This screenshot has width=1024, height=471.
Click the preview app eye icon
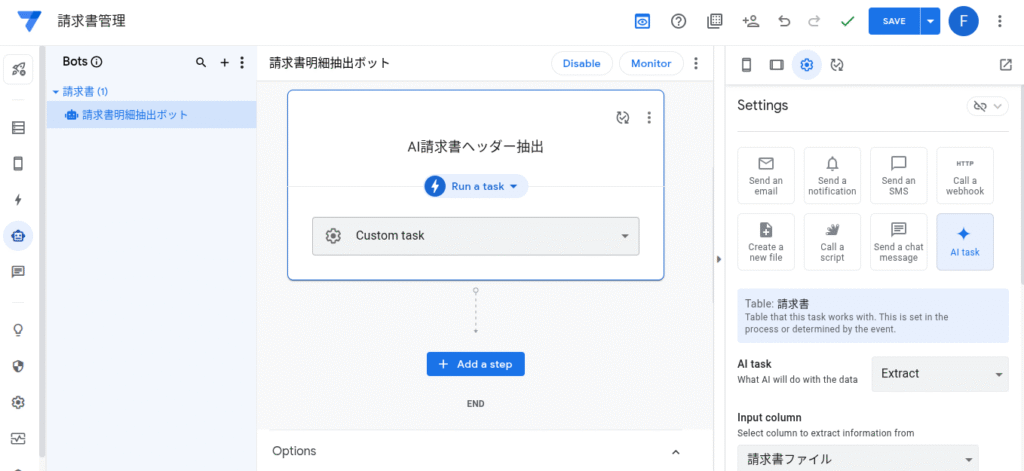(x=642, y=21)
